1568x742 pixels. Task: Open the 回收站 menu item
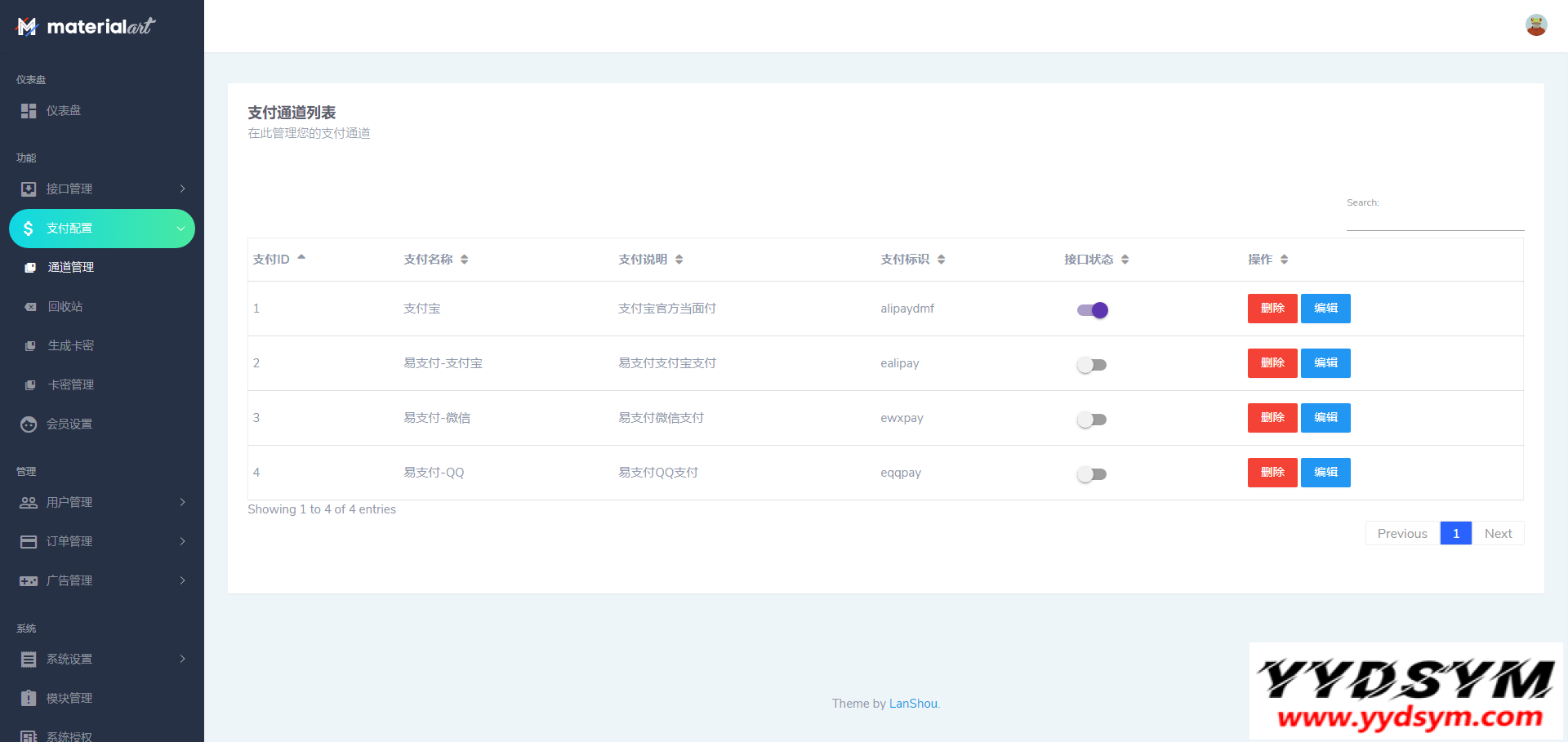65,307
